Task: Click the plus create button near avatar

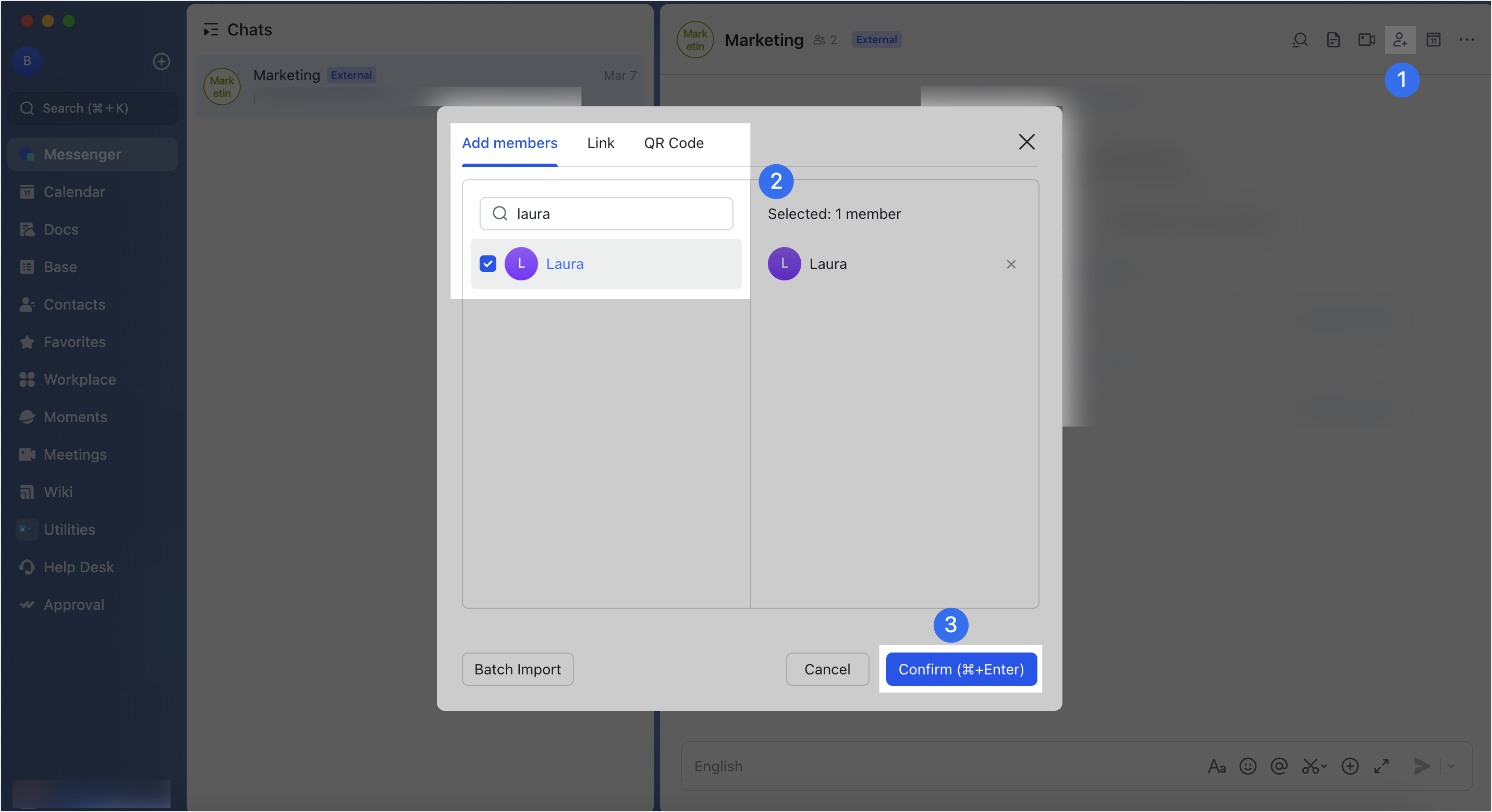Action: [161, 61]
